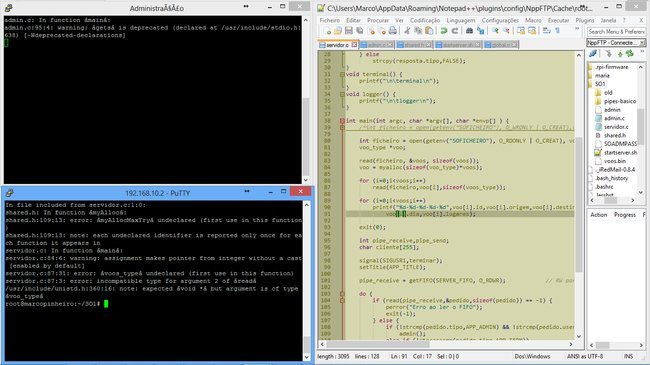Click the PuTTY icon in 192.168.10.2 window title
This screenshot has height=365, width=650.
pyautogui.click(x=9, y=193)
